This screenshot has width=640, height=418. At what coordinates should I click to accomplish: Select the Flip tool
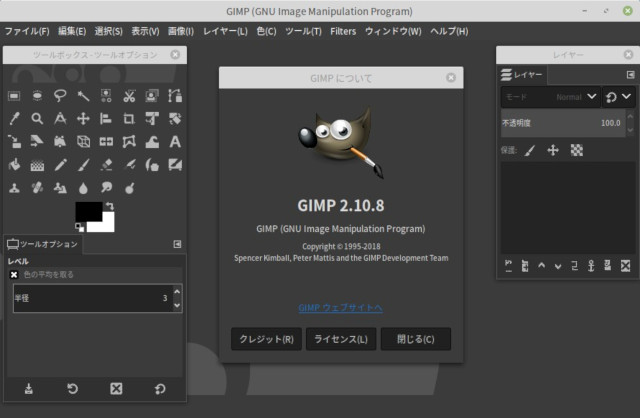click(x=106, y=142)
